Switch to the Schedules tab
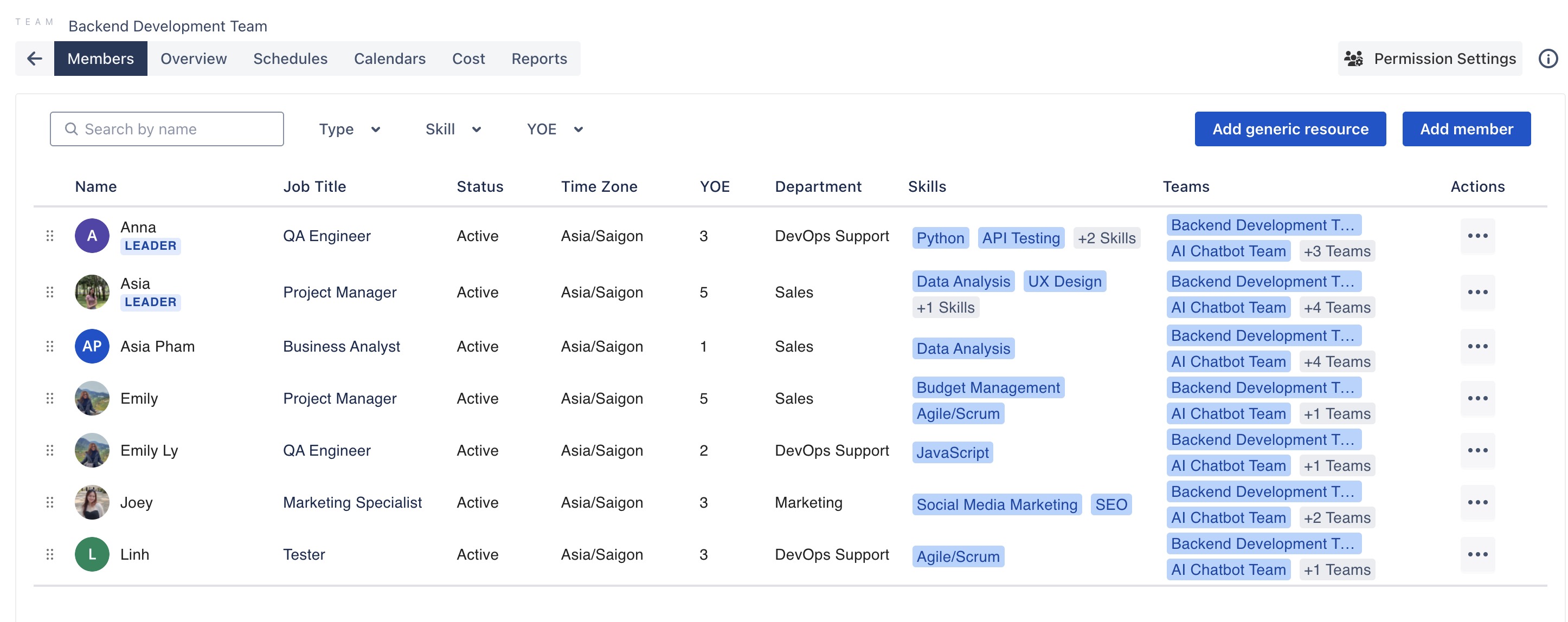The width and height of the screenshot is (1568, 622). [290, 59]
